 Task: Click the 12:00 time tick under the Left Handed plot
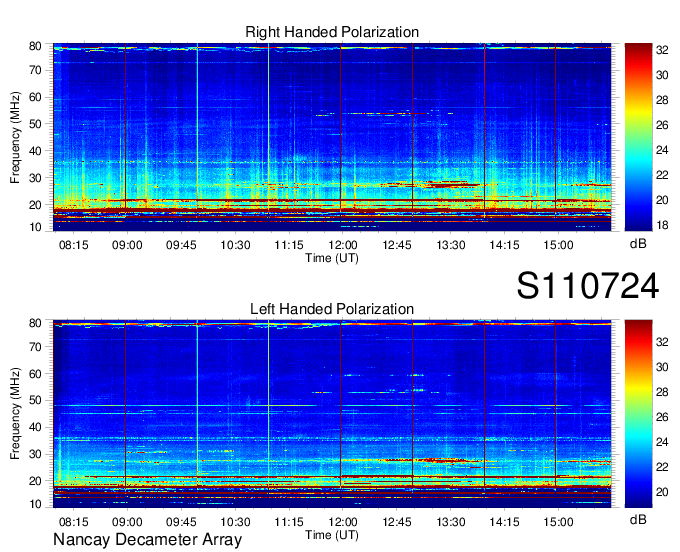tap(343, 522)
